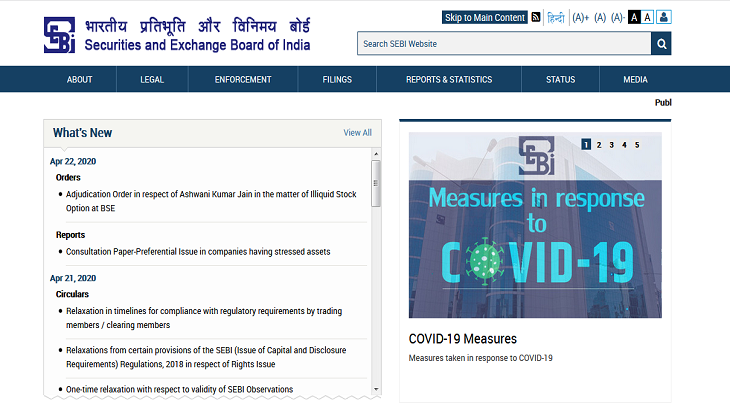
Task: Increase font size with (A)+
Action: [x=581, y=18]
